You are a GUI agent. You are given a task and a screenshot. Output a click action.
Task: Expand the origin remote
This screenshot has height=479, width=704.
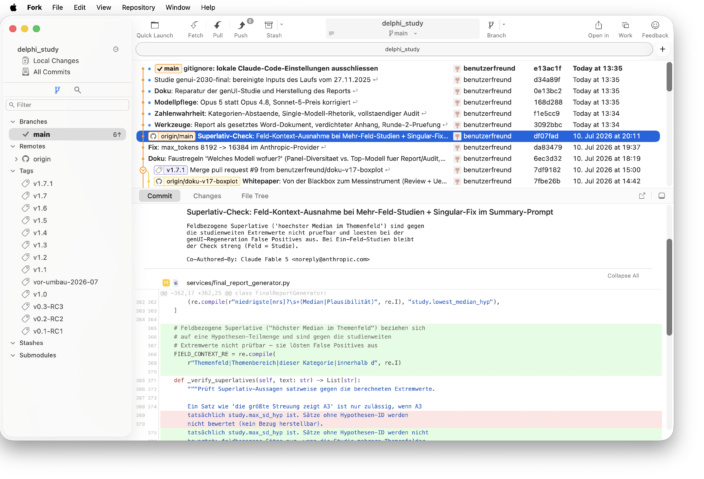(x=16, y=159)
